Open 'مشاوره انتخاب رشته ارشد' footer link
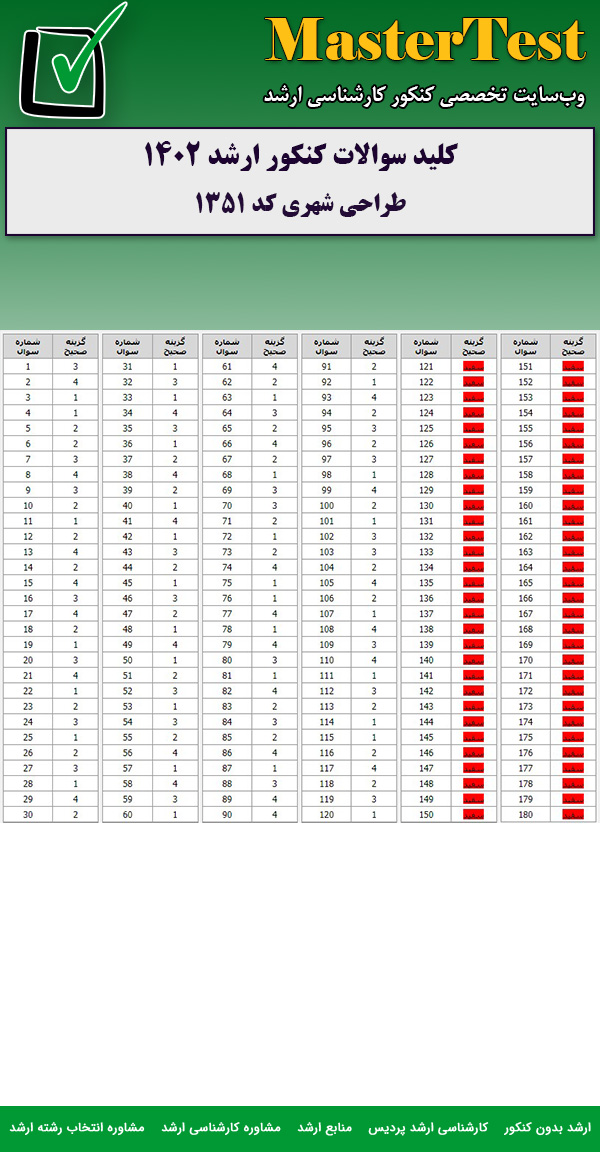 point(77,1127)
